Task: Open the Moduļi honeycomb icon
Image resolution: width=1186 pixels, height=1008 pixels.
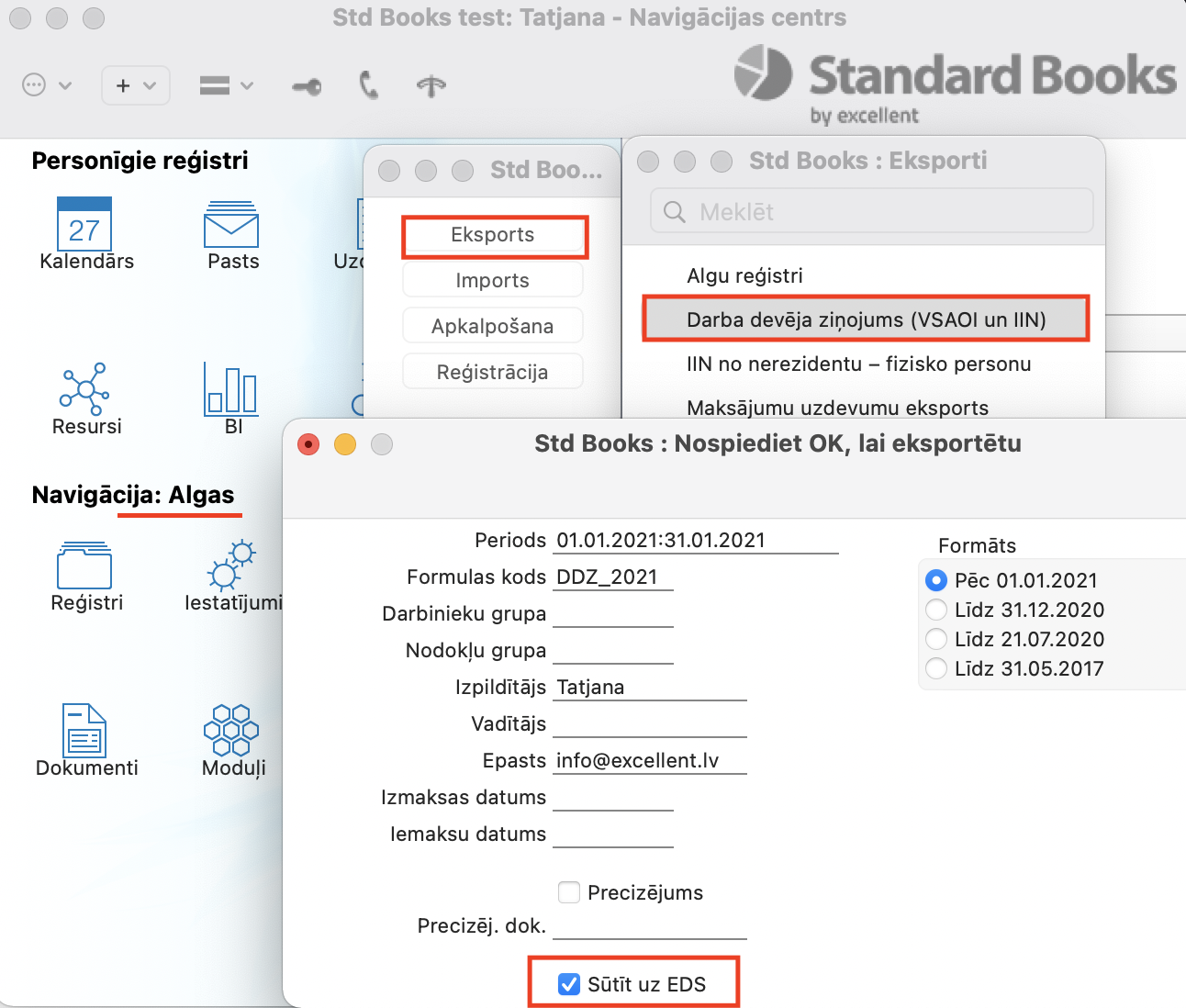Action: [x=231, y=730]
